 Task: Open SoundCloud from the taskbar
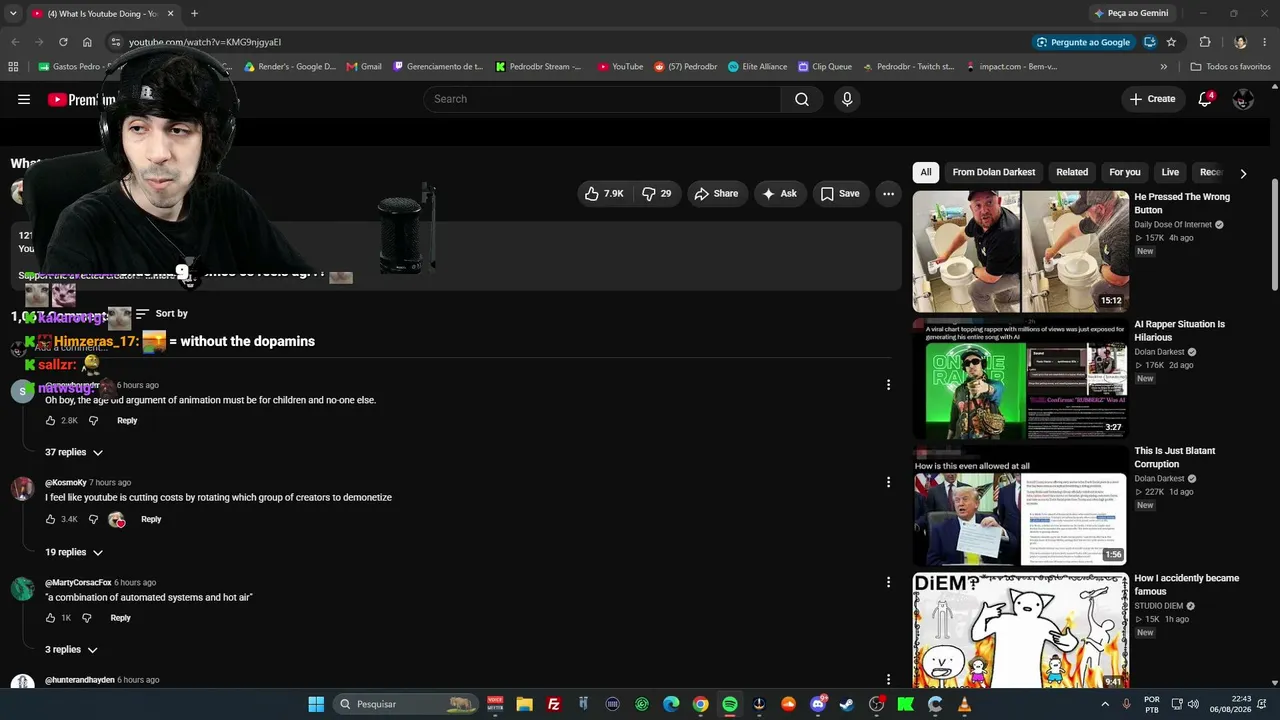point(789,704)
